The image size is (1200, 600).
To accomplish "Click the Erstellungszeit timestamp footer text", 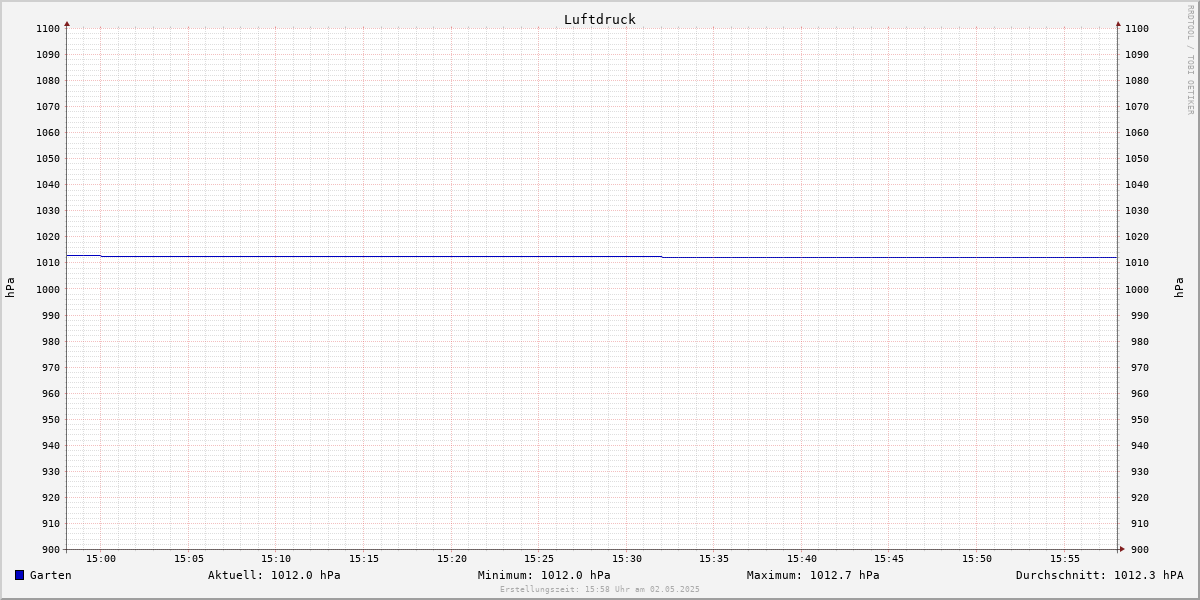I will click(x=600, y=590).
